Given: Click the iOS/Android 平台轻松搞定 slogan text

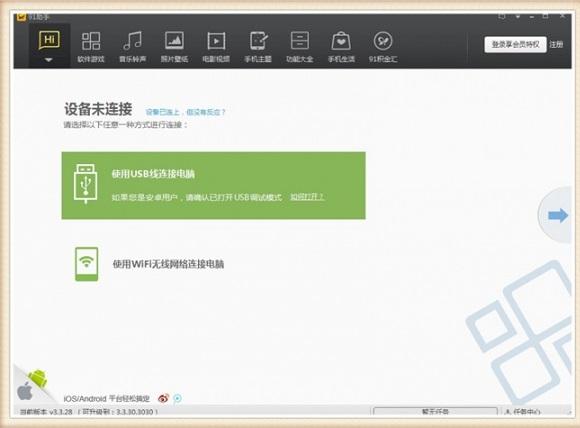Looking at the screenshot, I should (107, 398).
